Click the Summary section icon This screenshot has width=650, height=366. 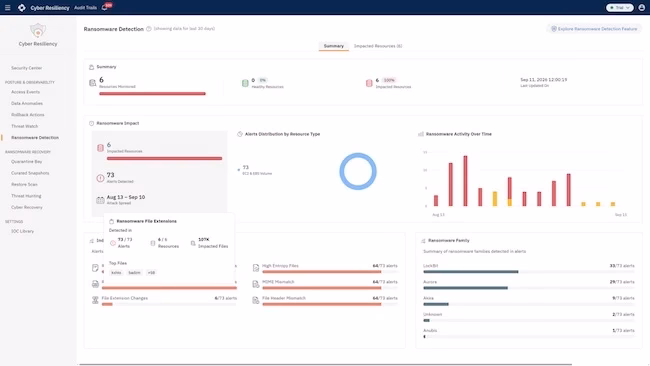pyautogui.click(x=92, y=67)
